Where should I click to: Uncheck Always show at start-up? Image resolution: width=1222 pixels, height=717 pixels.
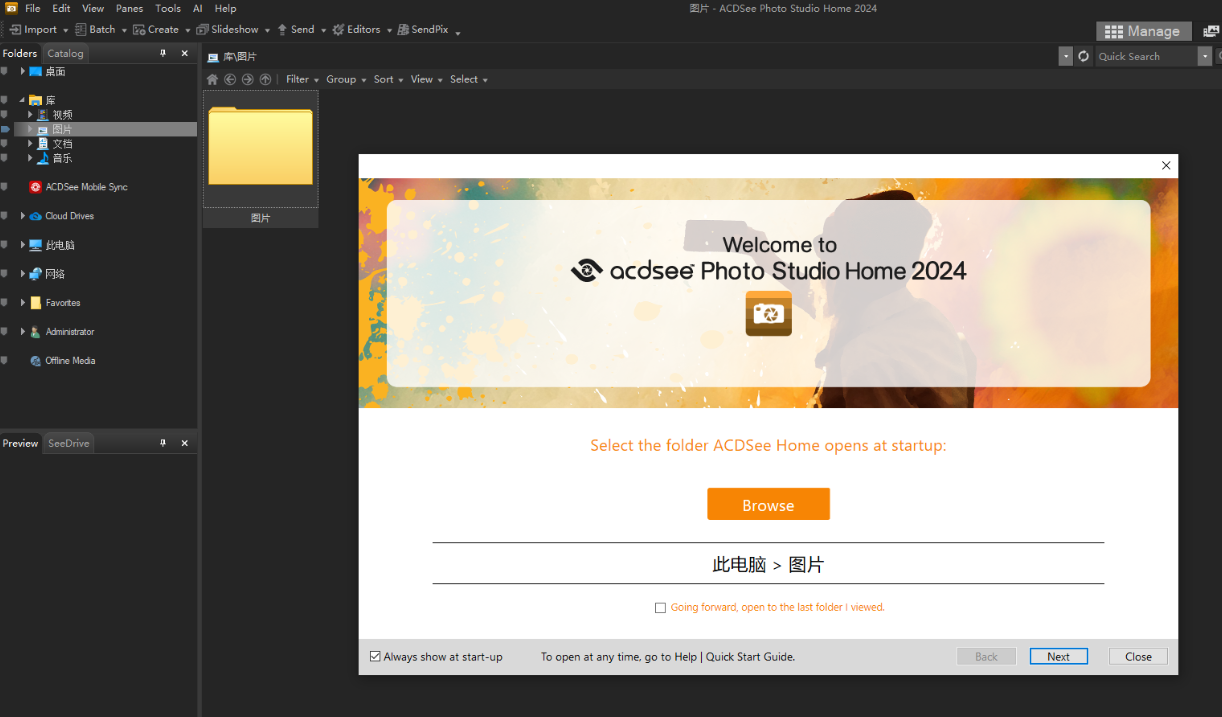tap(375, 657)
